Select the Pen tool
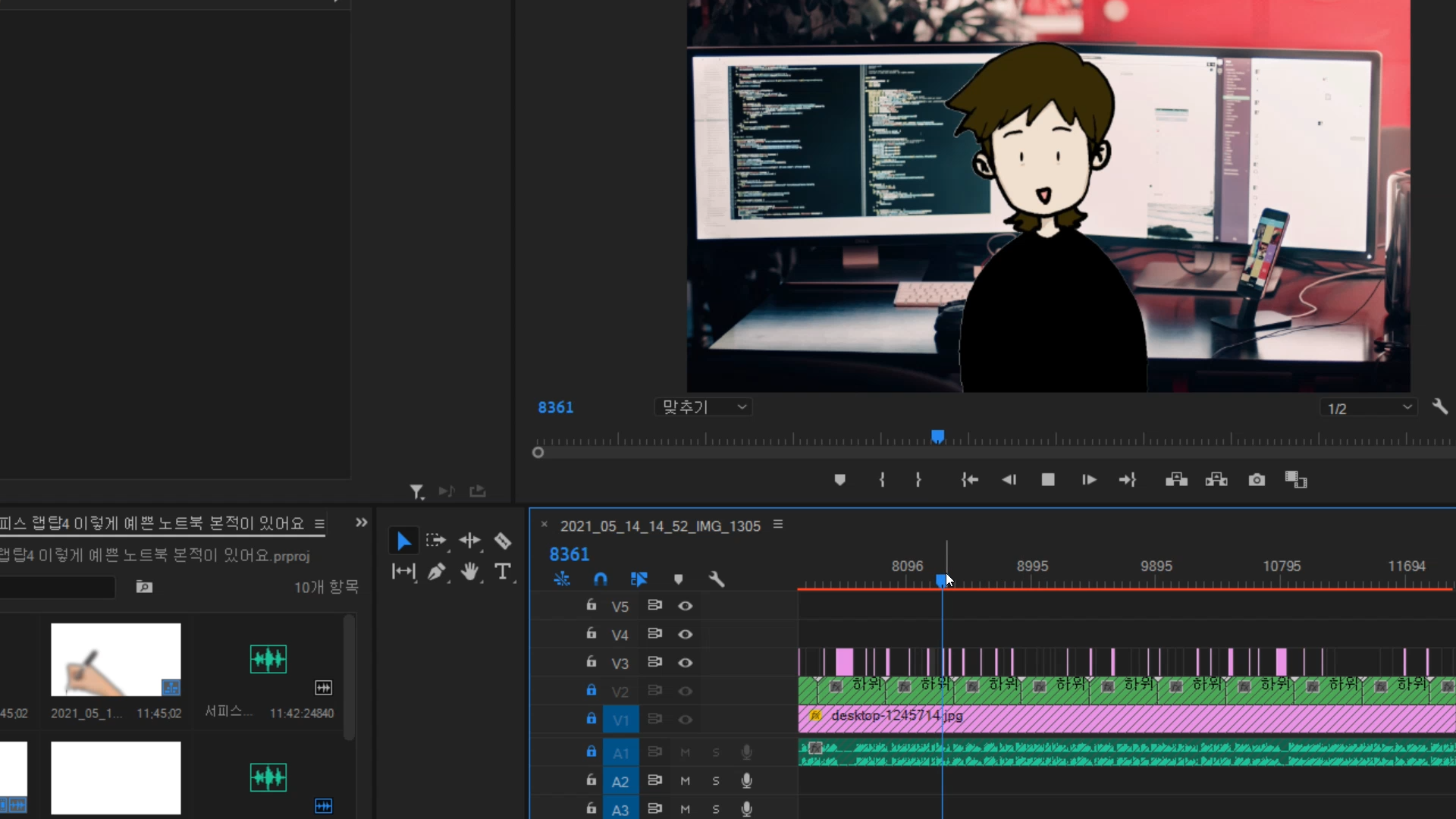The image size is (1456, 819). click(436, 572)
